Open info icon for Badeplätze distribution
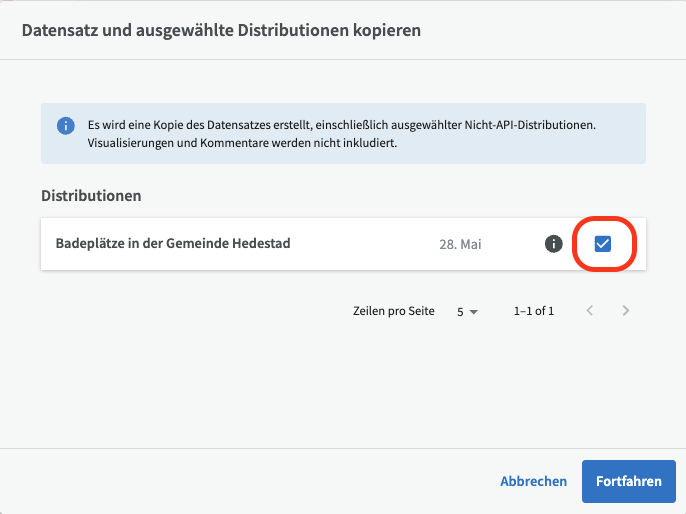 pos(553,244)
